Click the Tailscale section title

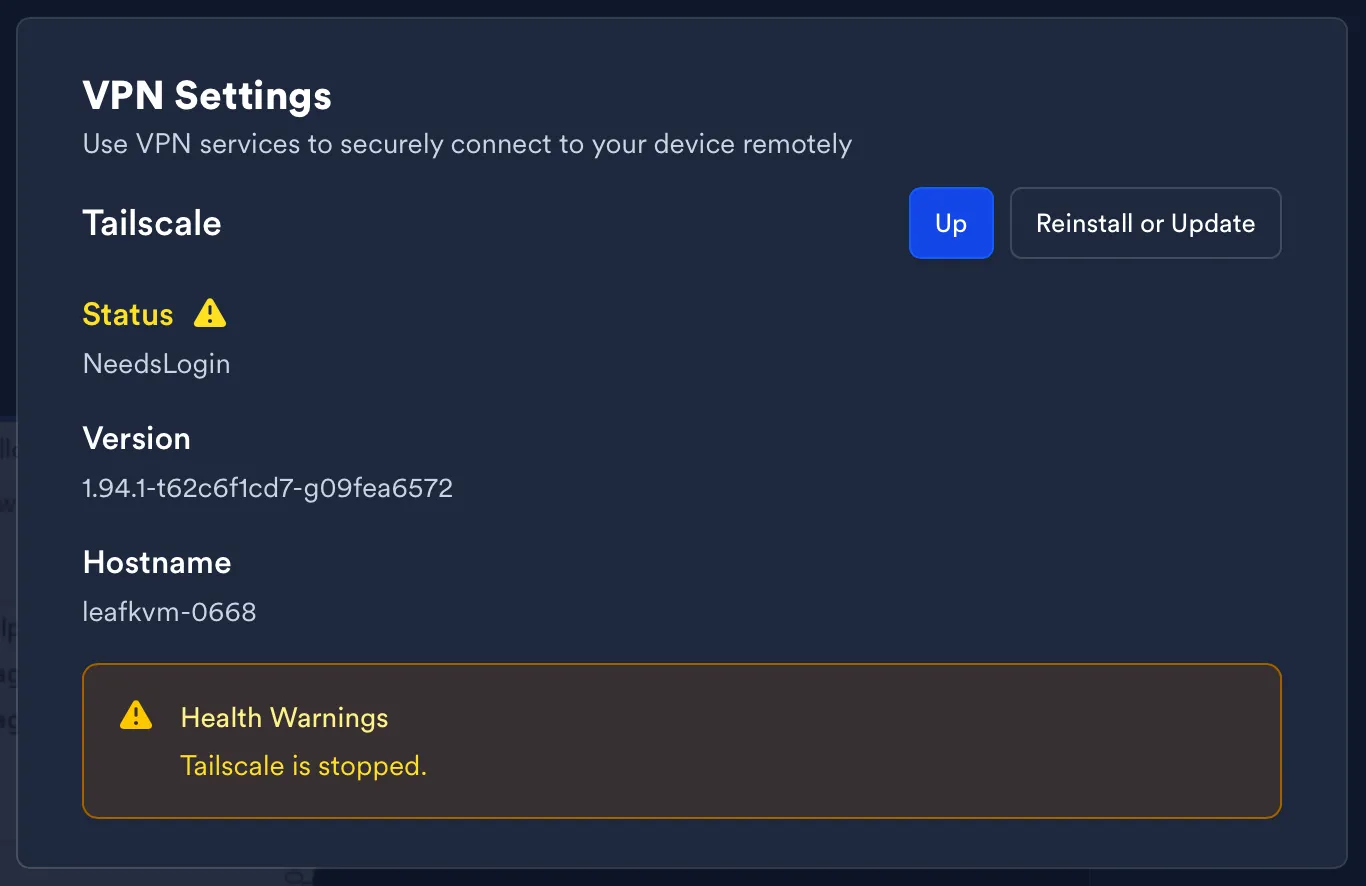(x=152, y=223)
